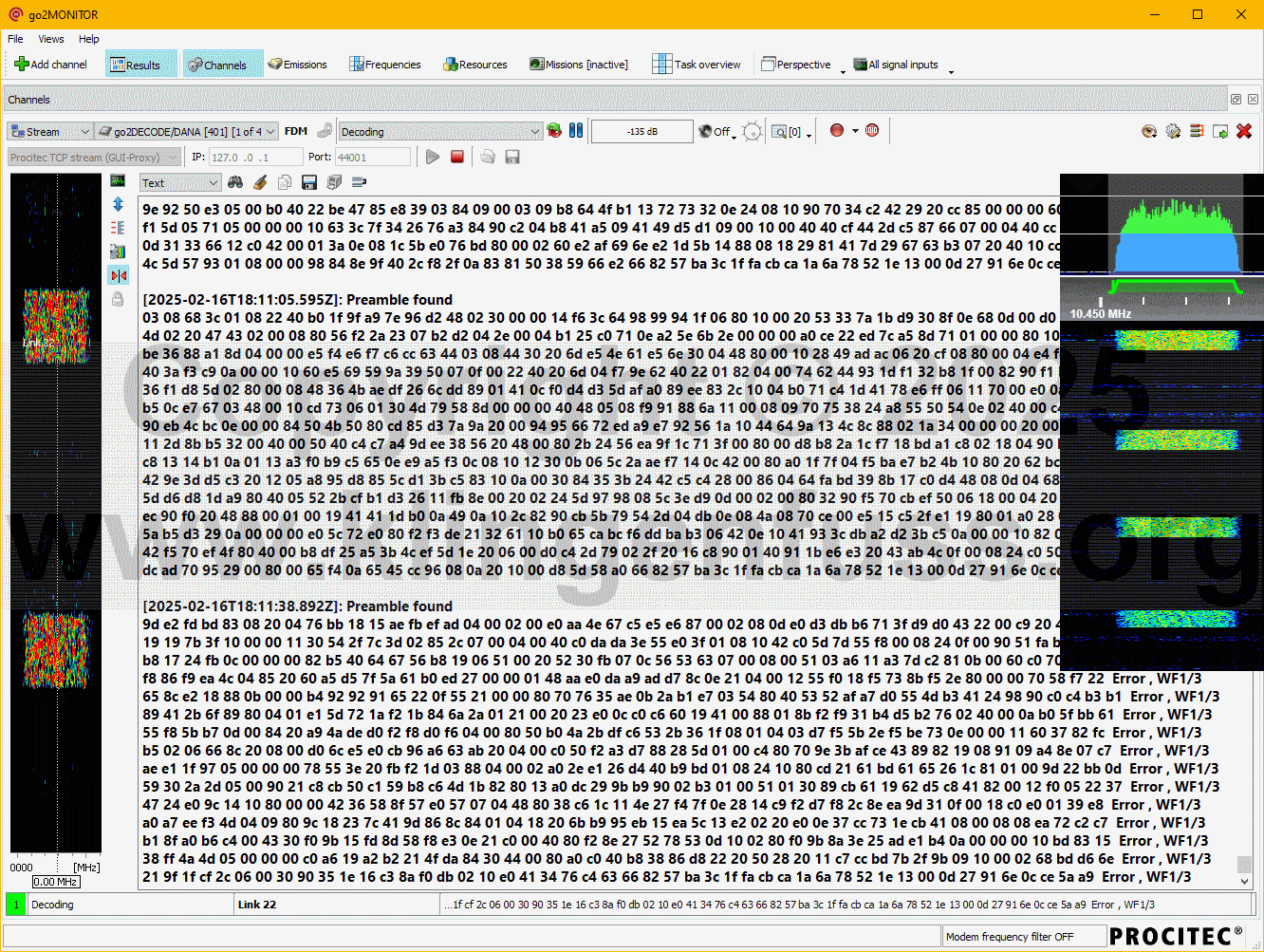Toggle the center-frequency red arrows button
The height and width of the screenshot is (952, 1264).
[118, 275]
